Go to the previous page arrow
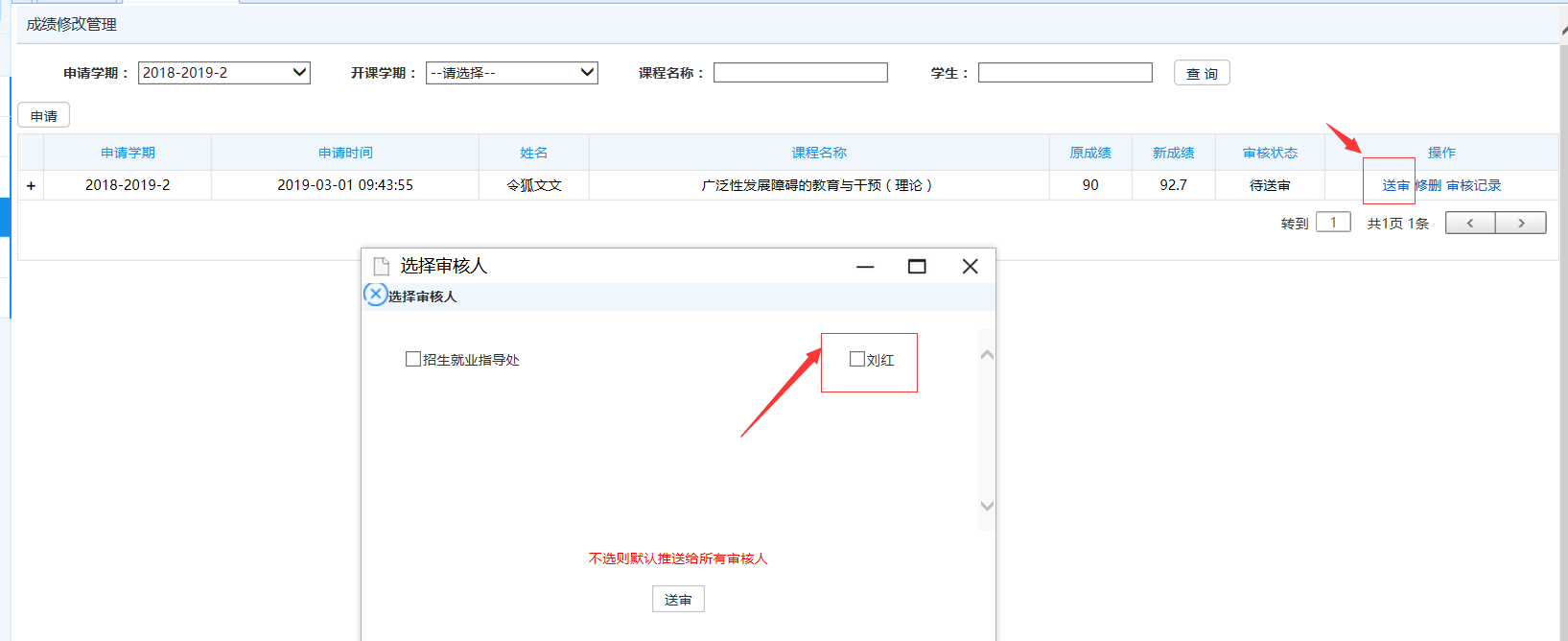The width and height of the screenshot is (1568, 641). (1470, 223)
